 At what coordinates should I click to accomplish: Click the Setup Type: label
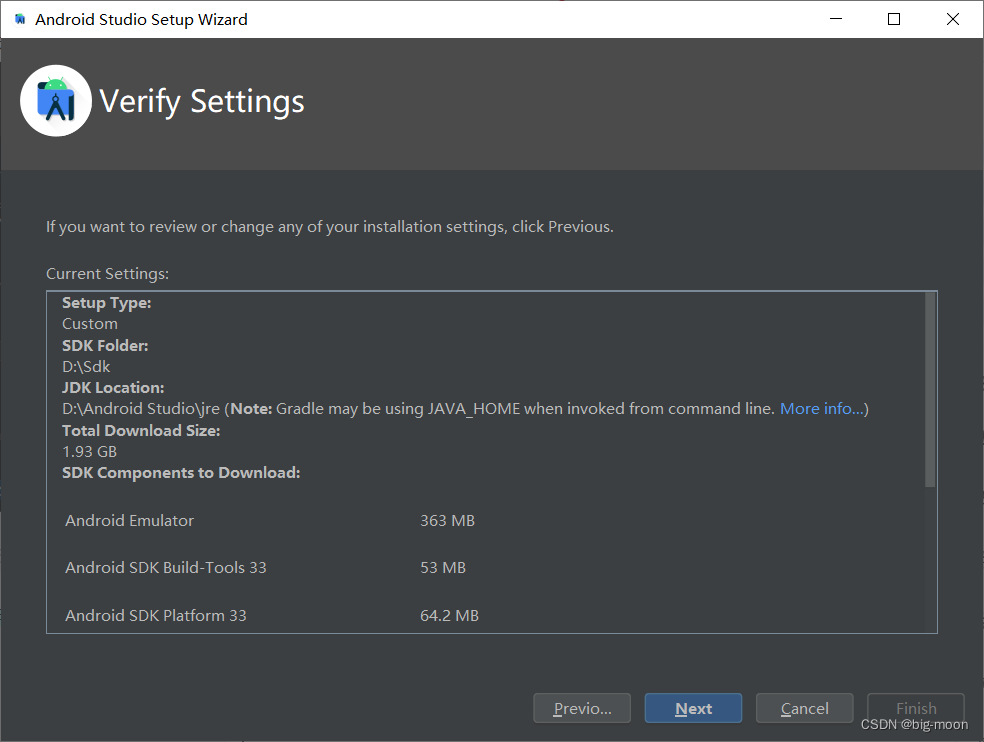pyautogui.click(x=107, y=303)
